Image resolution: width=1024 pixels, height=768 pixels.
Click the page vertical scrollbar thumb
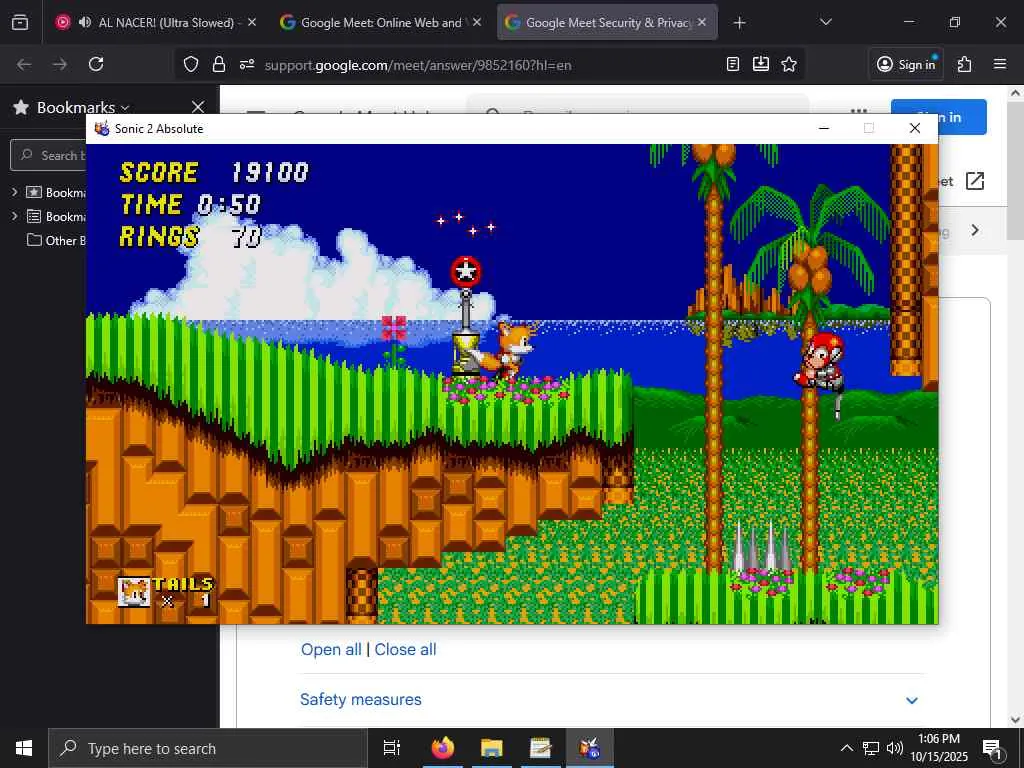coord(1016,170)
